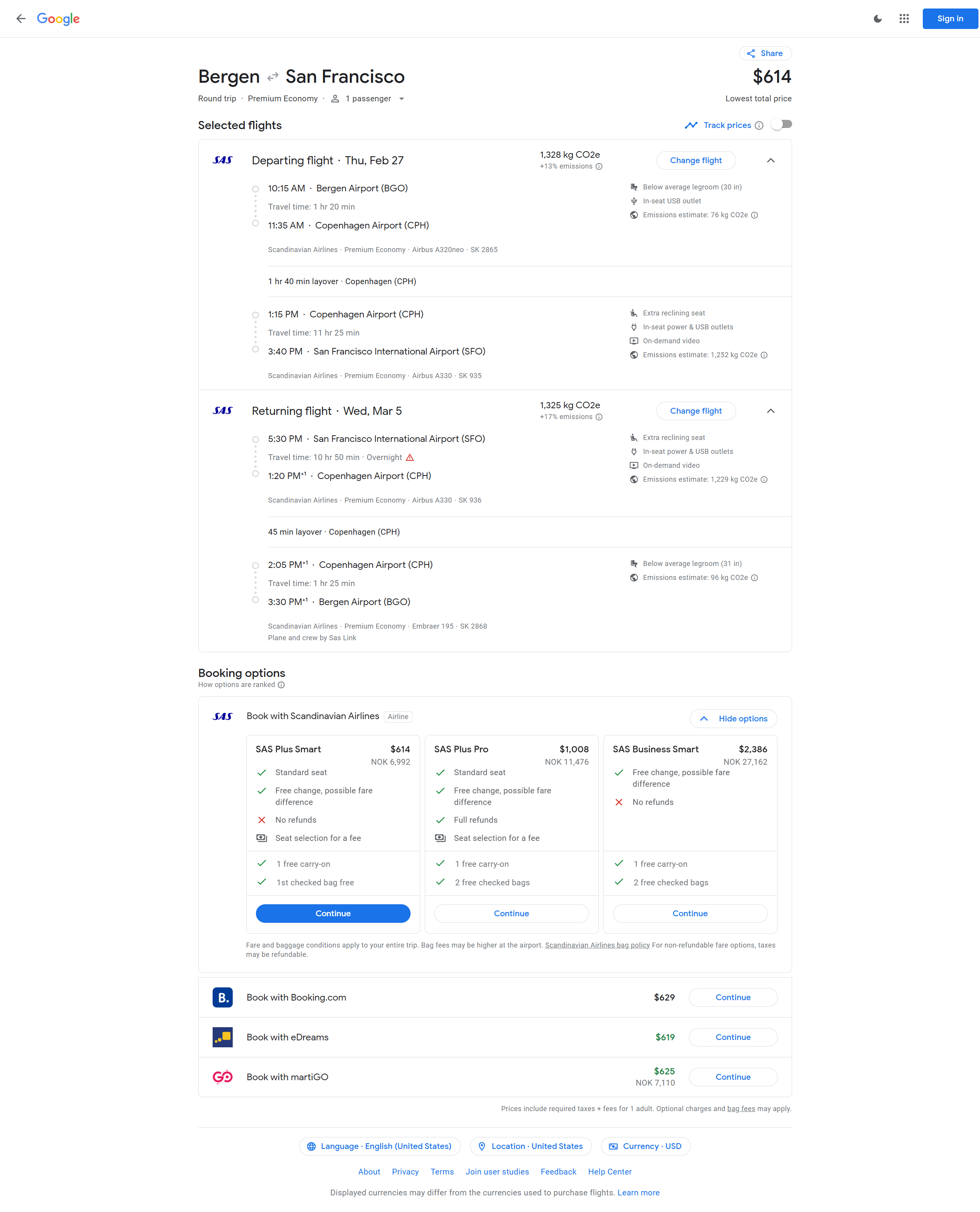The height and width of the screenshot is (1212, 980).
Task: Collapse the Returning flight details
Action: pyautogui.click(x=770, y=411)
